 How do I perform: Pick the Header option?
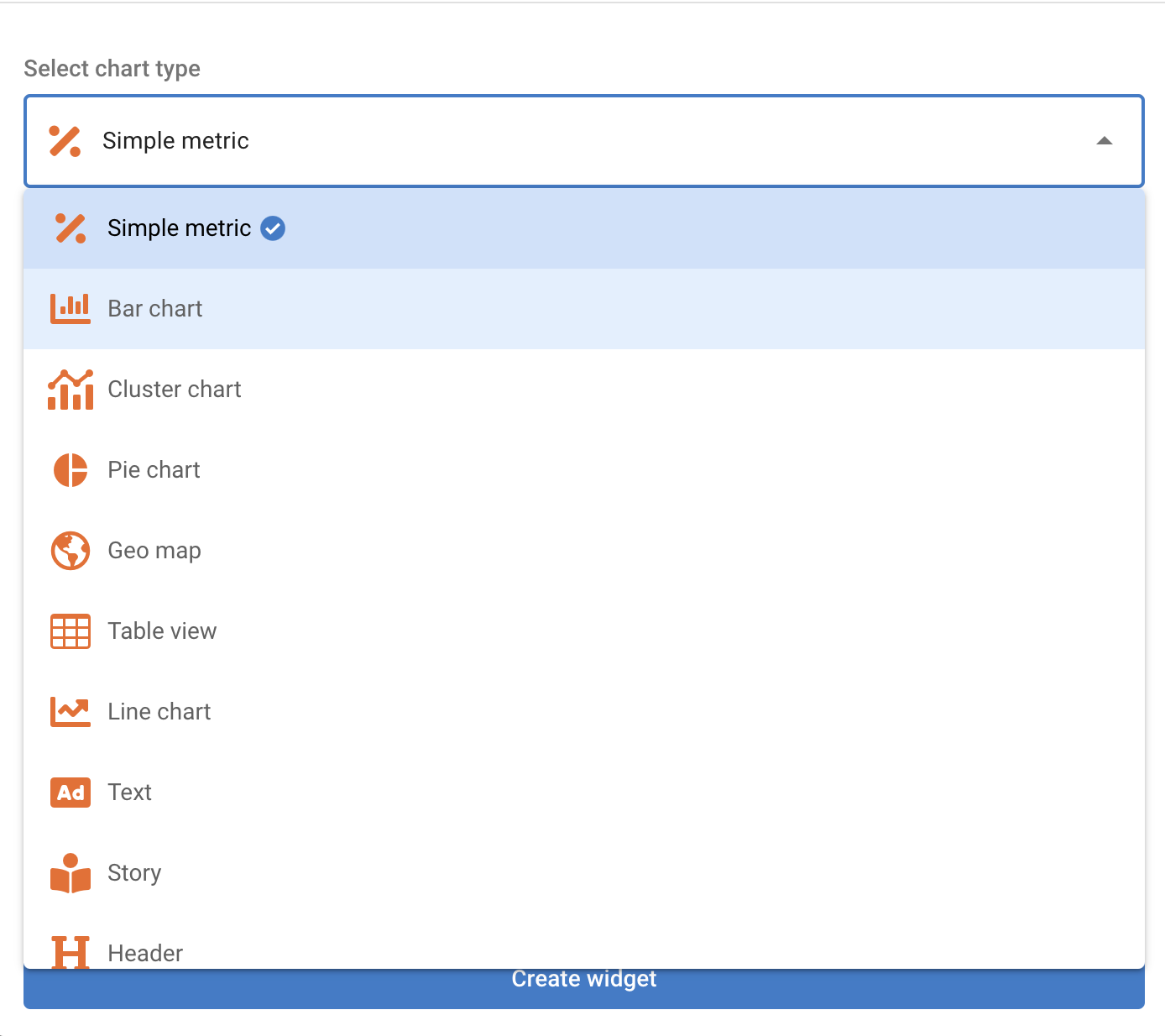point(584,942)
